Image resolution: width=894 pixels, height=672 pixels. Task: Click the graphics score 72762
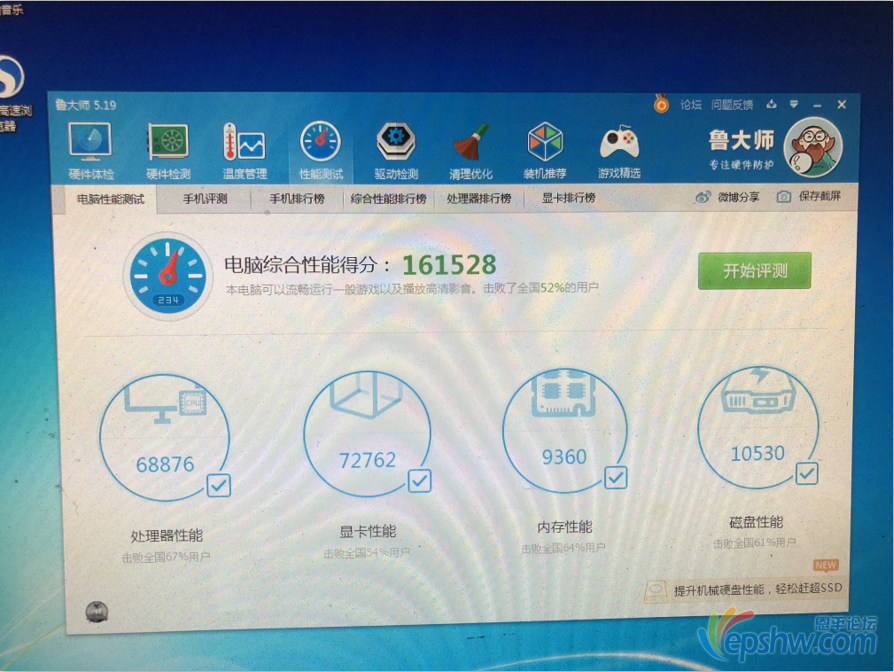point(367,460)
